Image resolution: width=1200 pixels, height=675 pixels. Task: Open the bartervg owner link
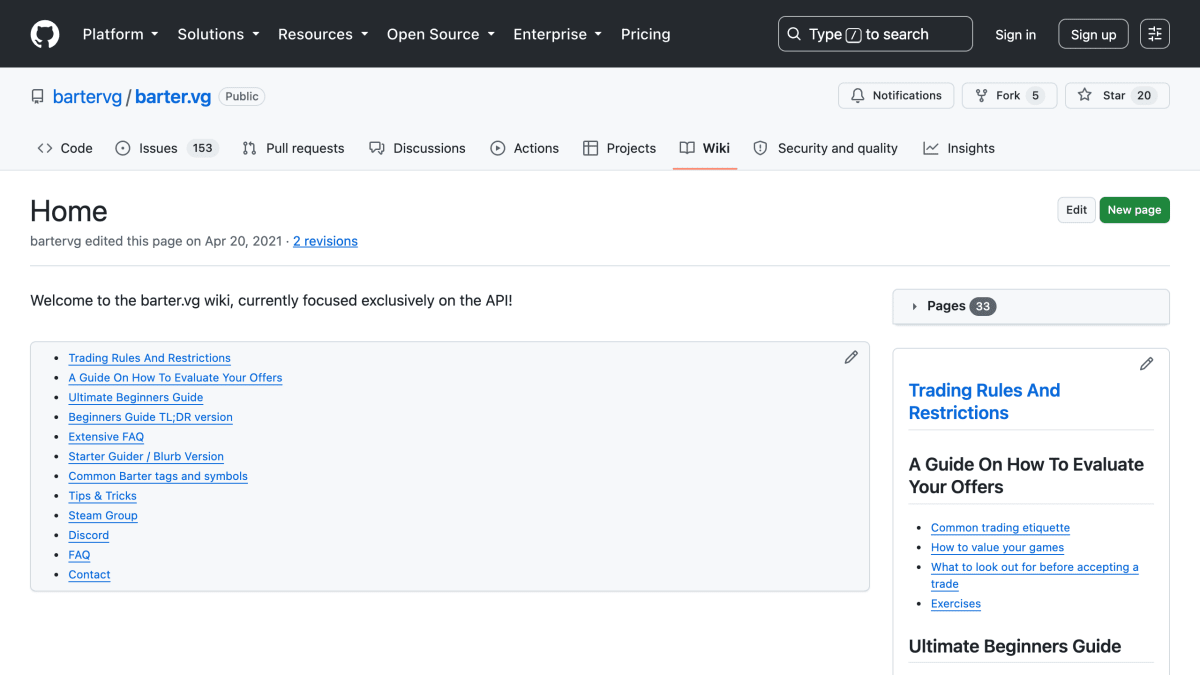click(87, 97)
